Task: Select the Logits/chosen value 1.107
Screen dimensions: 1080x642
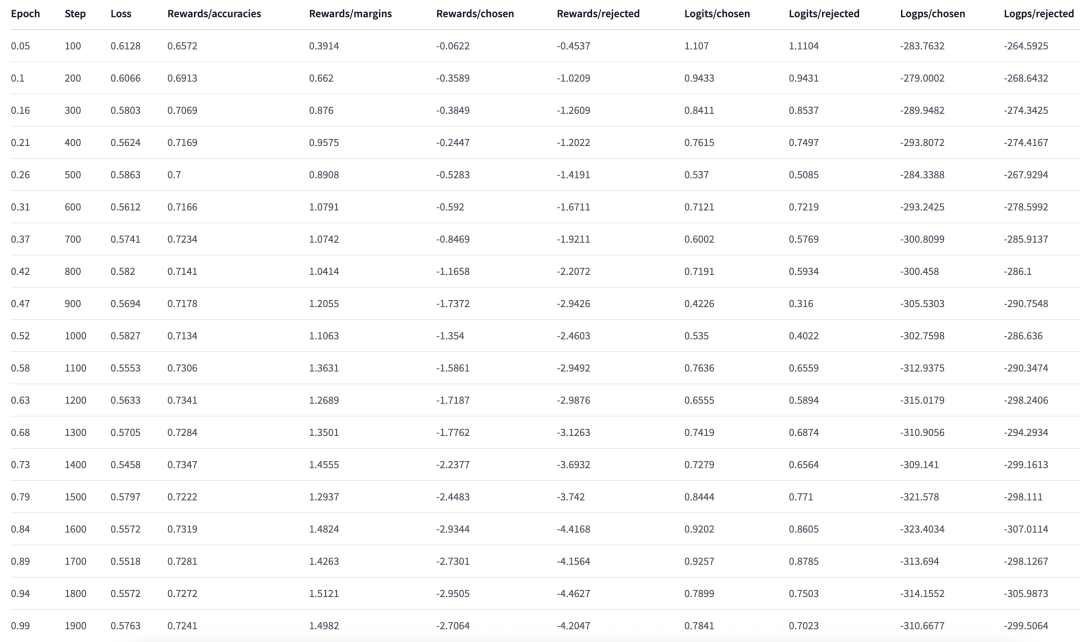Action: point(696,46)
